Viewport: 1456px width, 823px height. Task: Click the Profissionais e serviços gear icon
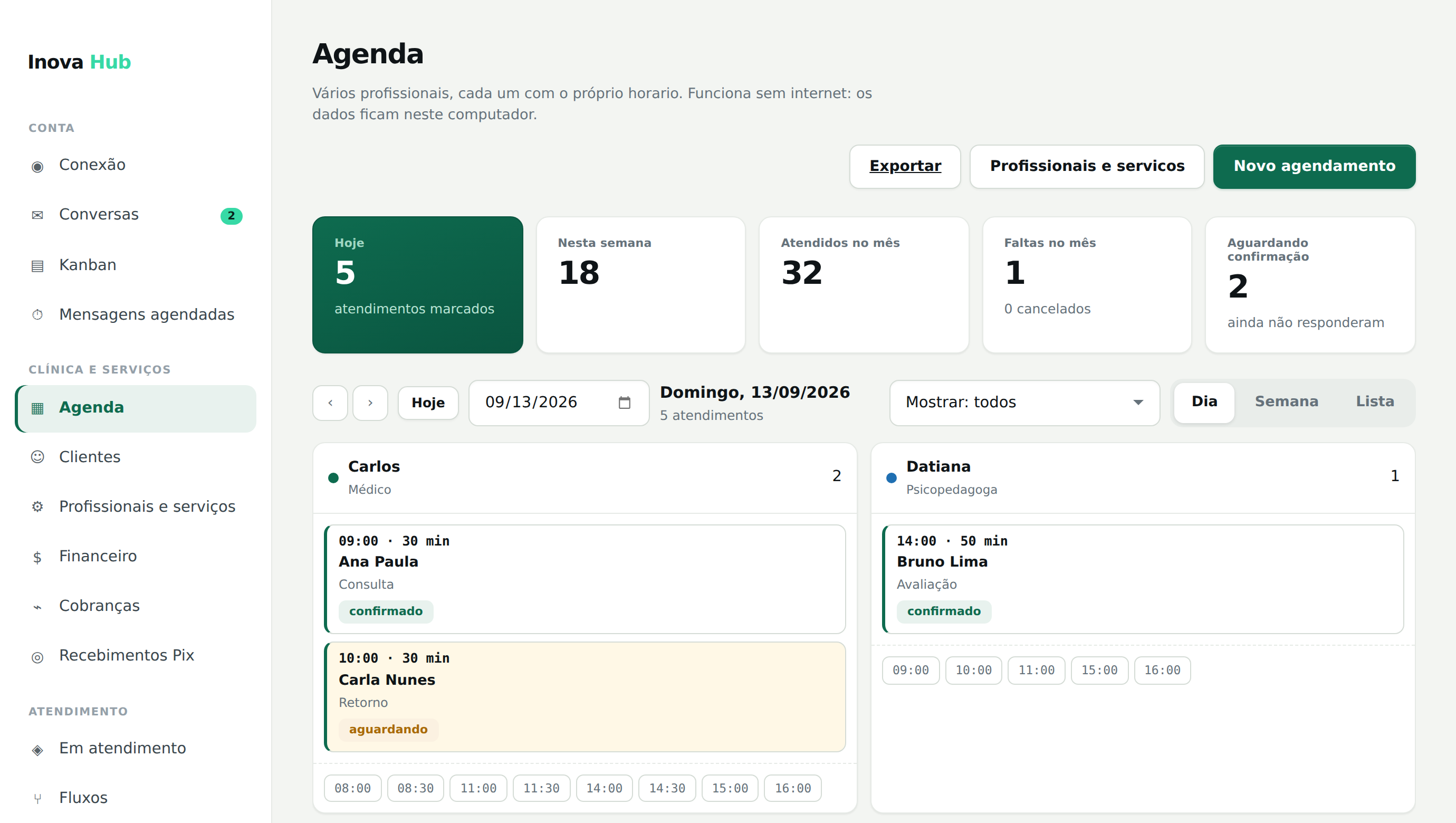37,507
